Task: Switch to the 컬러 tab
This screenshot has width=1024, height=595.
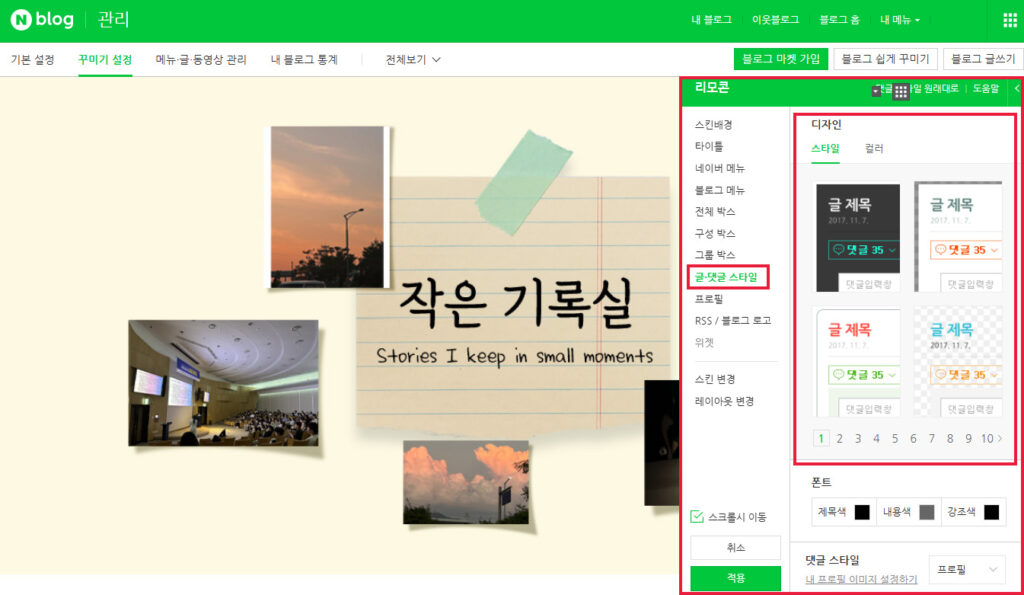Action: tap(874, 149)
